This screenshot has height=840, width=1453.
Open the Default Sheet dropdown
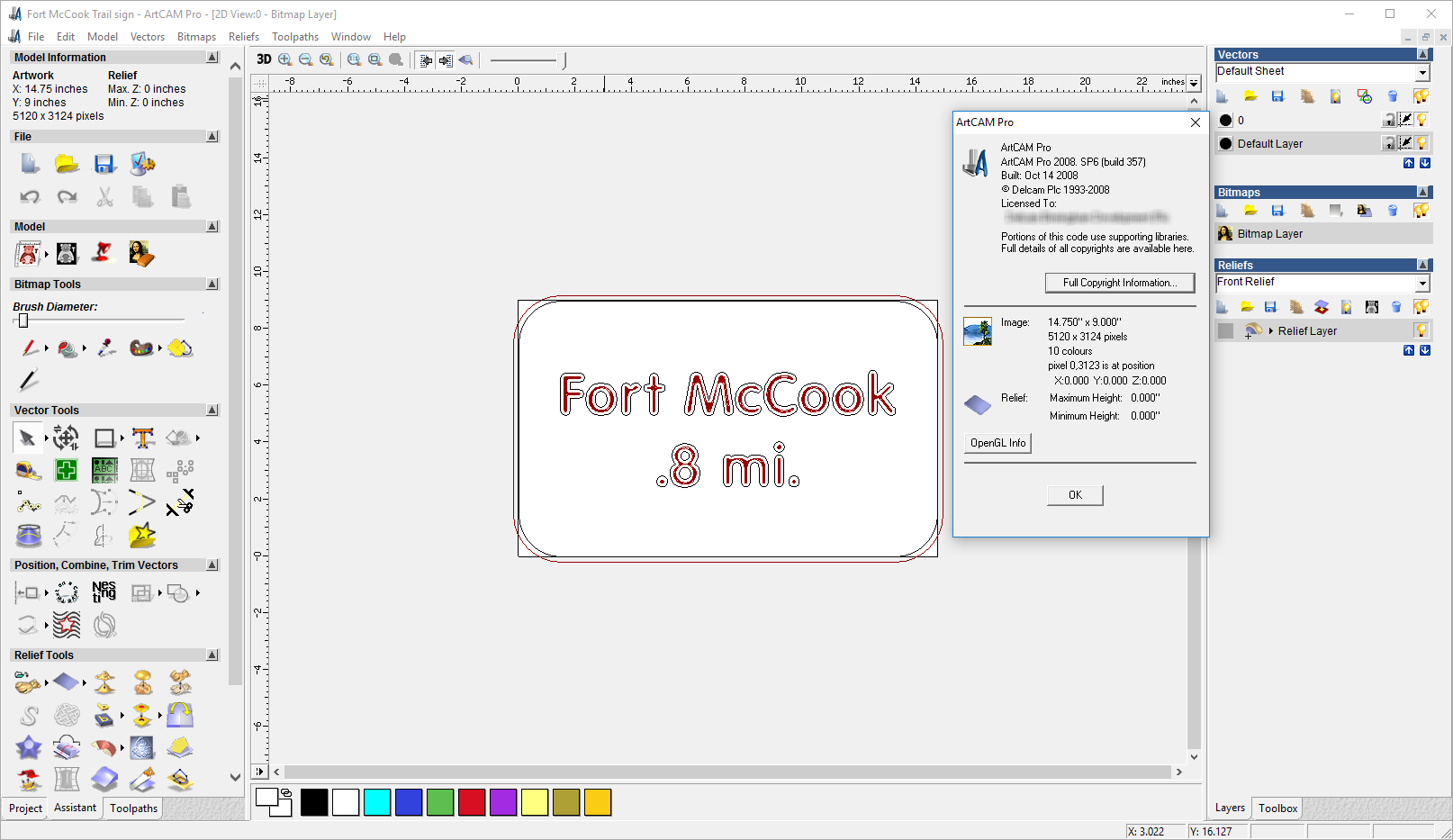pyautogui.click(x=1422, y=73)
